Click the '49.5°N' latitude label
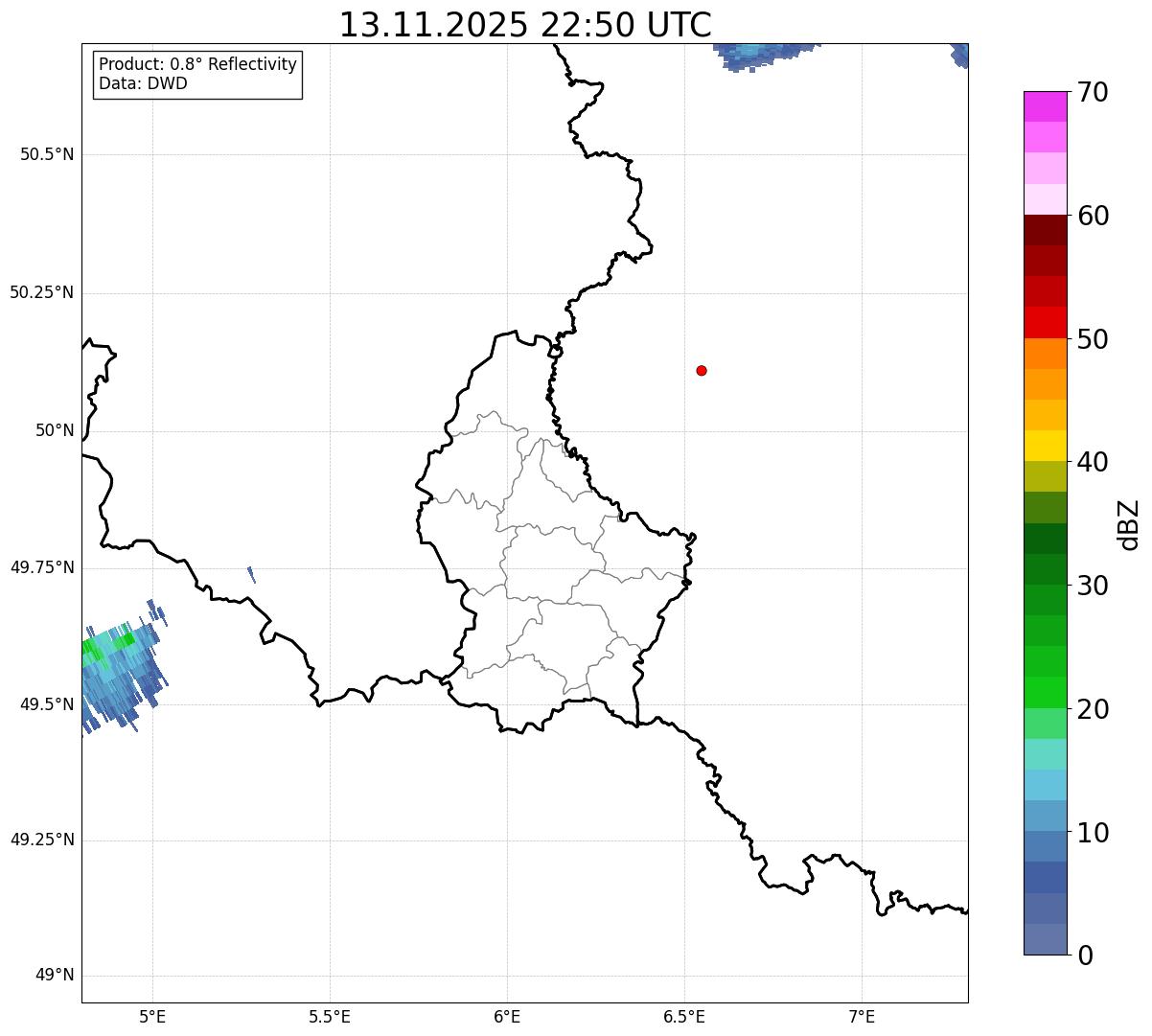 [x=47, y=704]
